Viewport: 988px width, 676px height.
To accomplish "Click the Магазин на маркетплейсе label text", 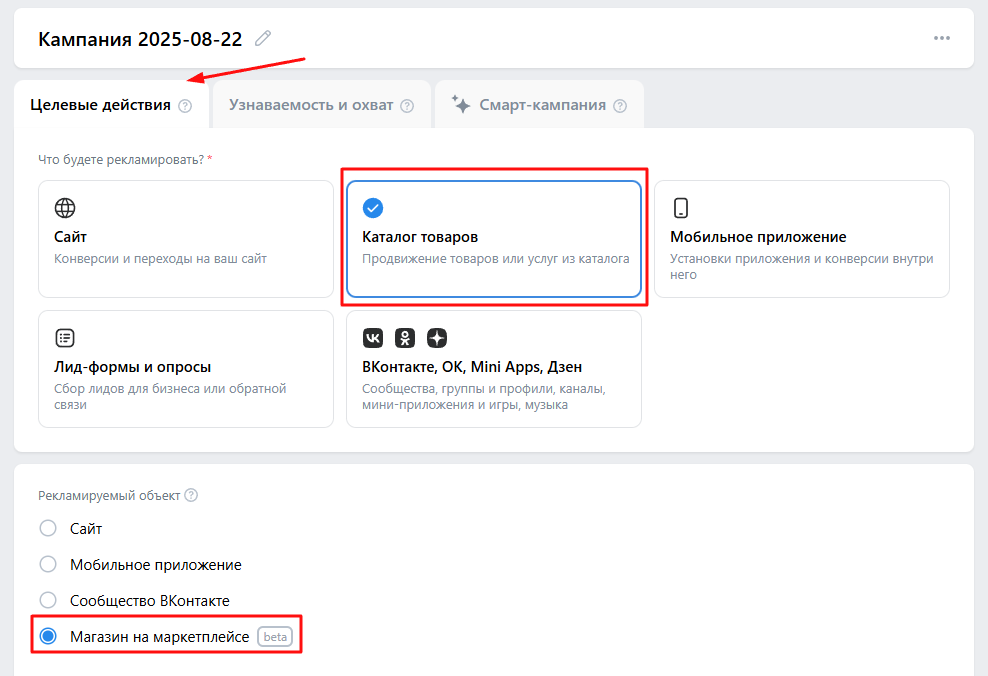I will 159,637.
